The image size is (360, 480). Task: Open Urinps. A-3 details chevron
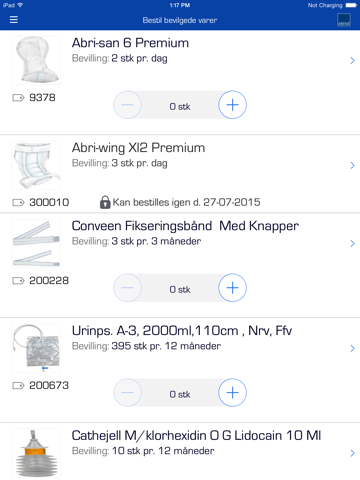tap(352, 348)
